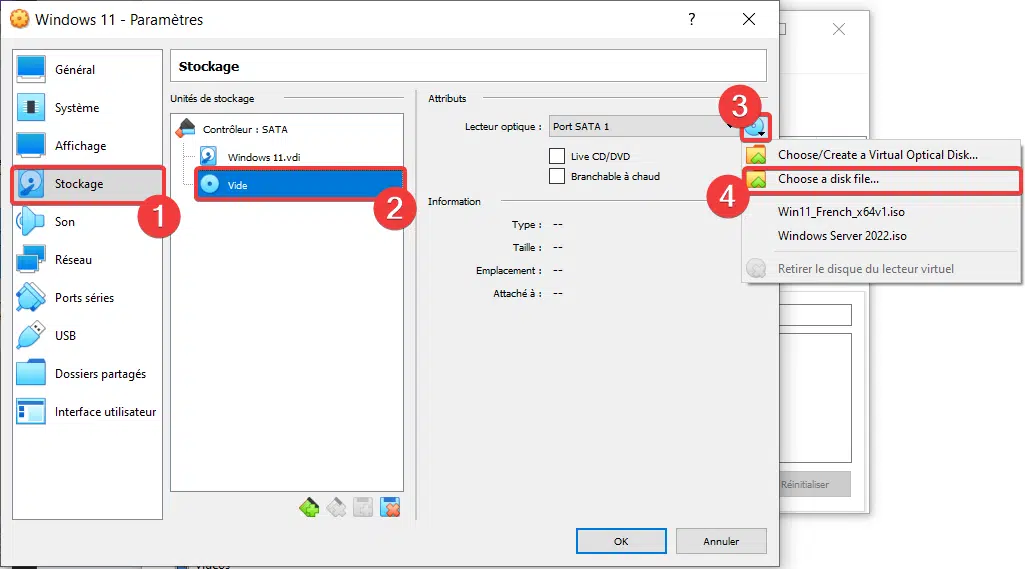The image size is (1025, 569).
Task: Click the Affichage screen icon
Action: tap(31, 145)
